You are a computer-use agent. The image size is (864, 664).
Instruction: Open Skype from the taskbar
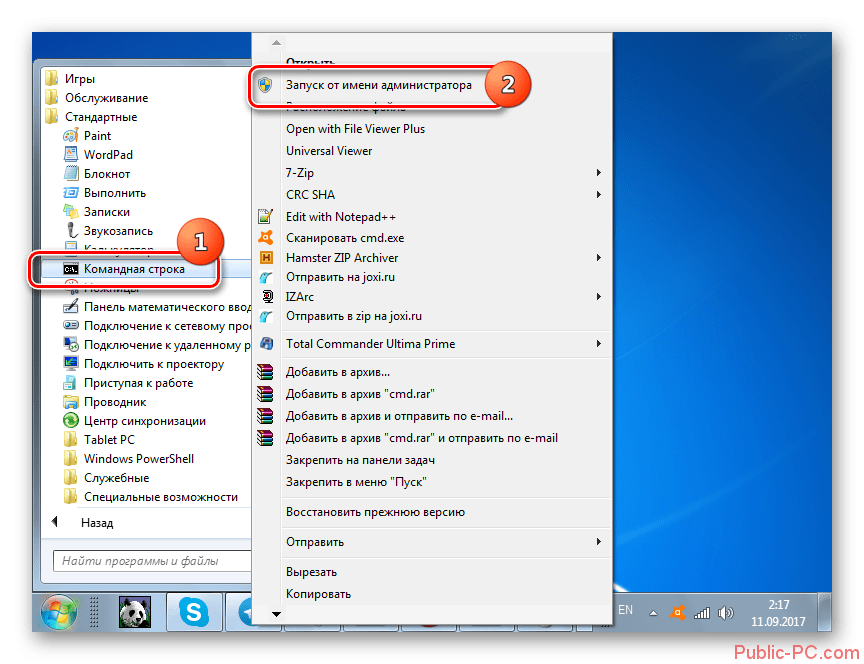[x=194, y=612]
